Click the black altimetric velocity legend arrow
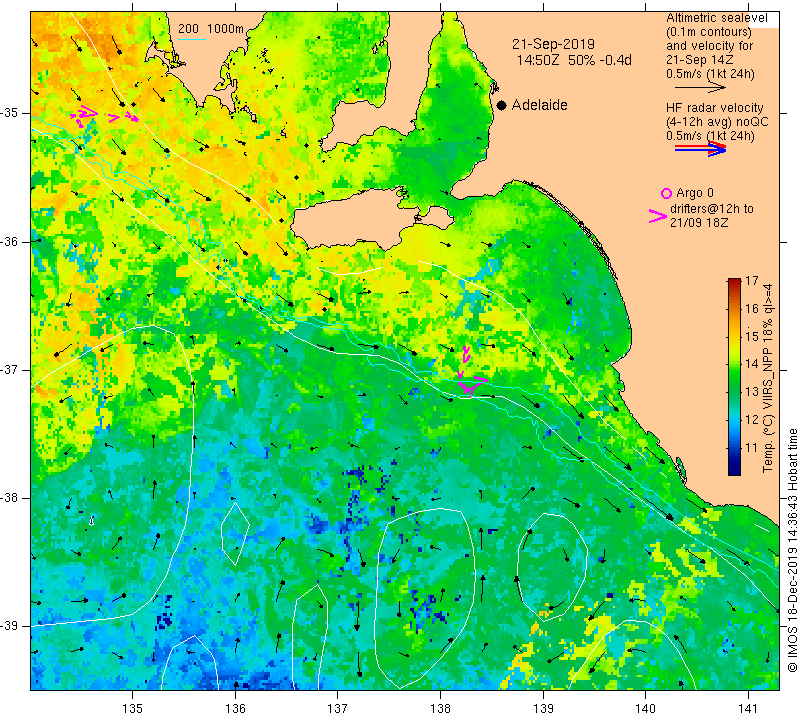 click(700, 87)
